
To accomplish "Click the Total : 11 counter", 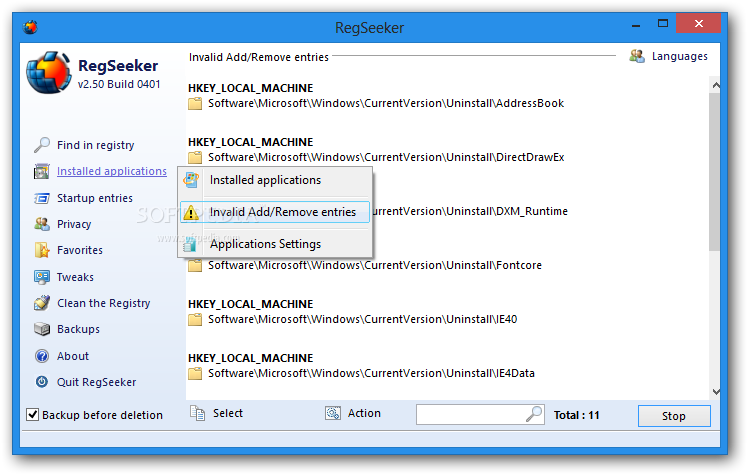I will pos(576,415).
